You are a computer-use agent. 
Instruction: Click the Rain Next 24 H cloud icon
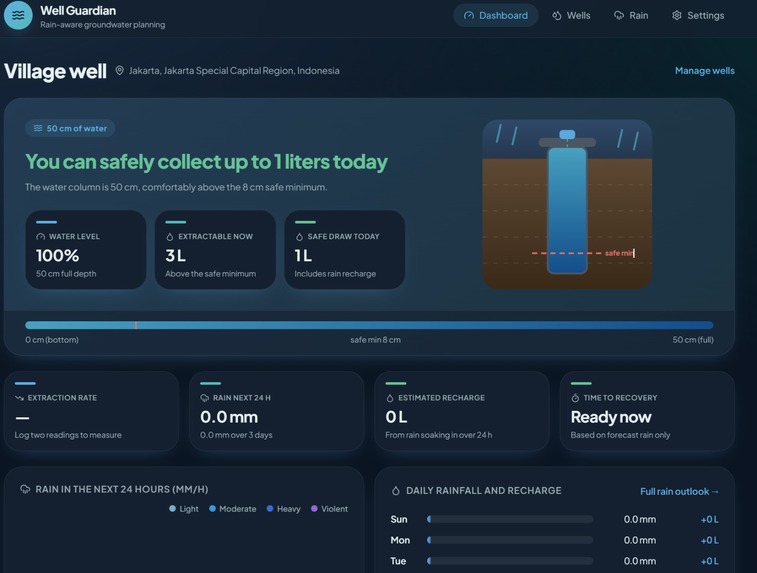pos(205,398)
